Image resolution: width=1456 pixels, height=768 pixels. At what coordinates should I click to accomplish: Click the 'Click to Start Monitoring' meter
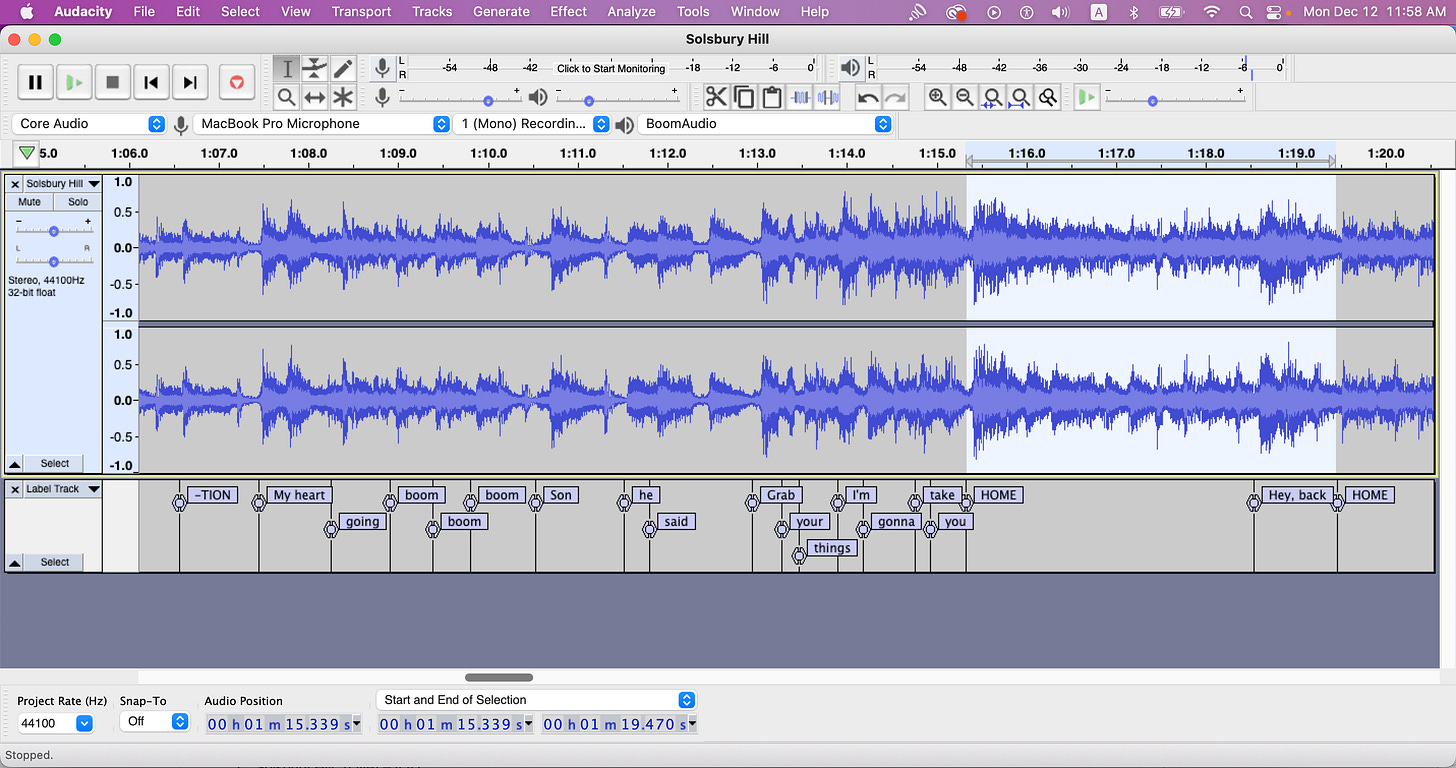(611, 68)
